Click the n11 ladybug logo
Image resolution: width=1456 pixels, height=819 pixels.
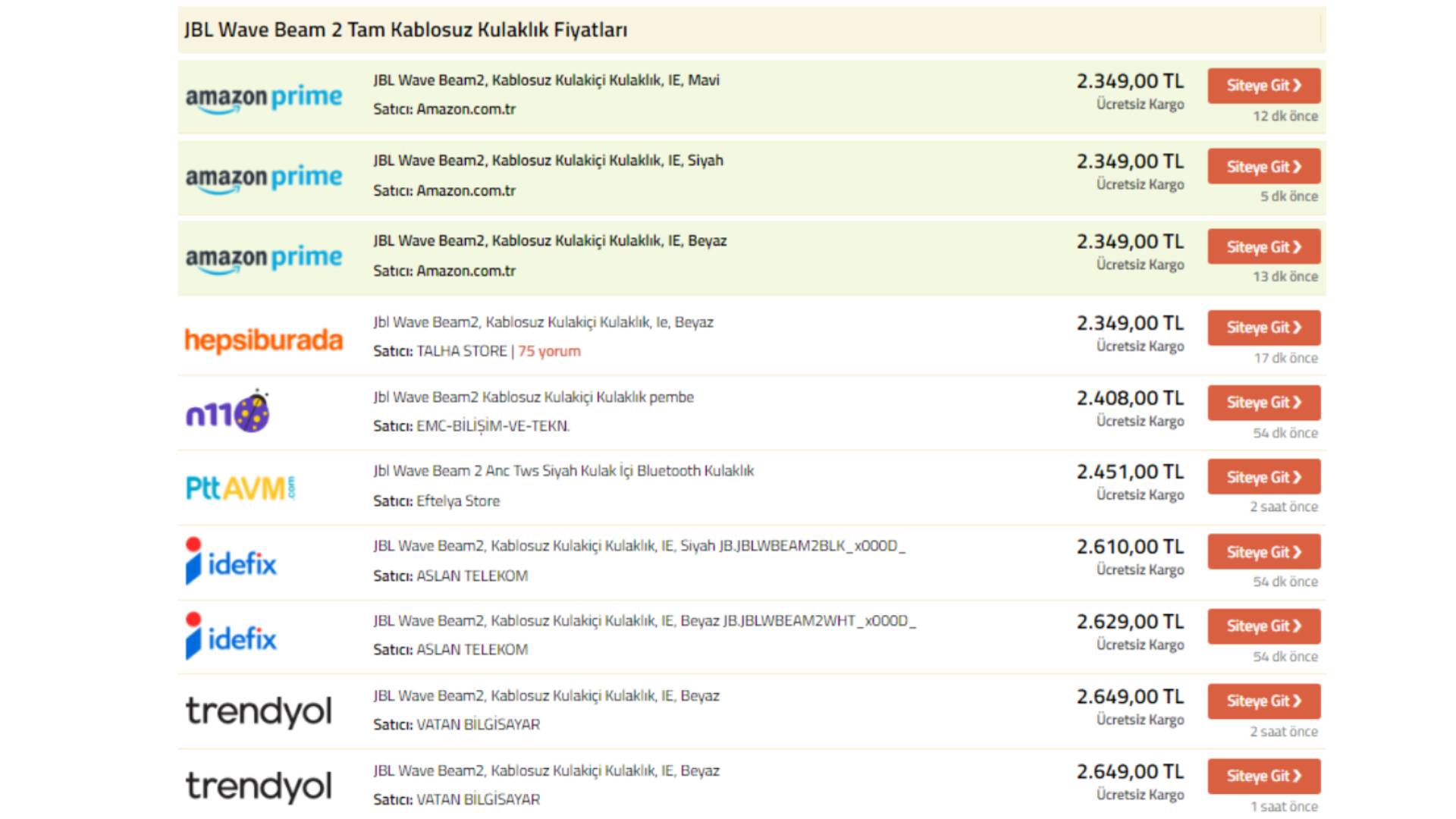227,411
